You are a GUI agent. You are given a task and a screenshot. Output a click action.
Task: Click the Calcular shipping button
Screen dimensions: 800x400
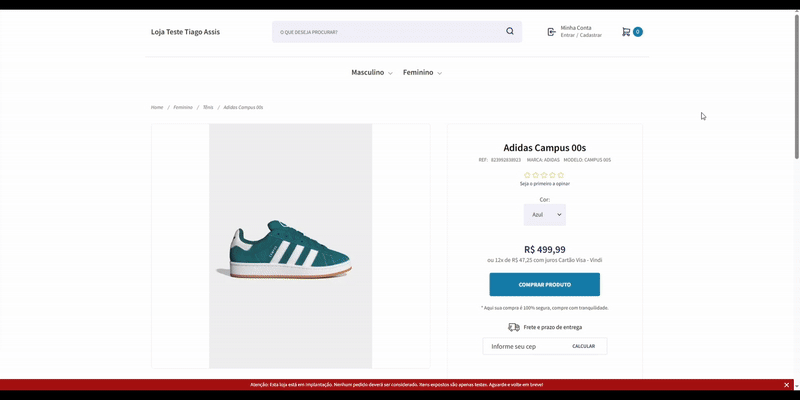click(x=584, y=346)
